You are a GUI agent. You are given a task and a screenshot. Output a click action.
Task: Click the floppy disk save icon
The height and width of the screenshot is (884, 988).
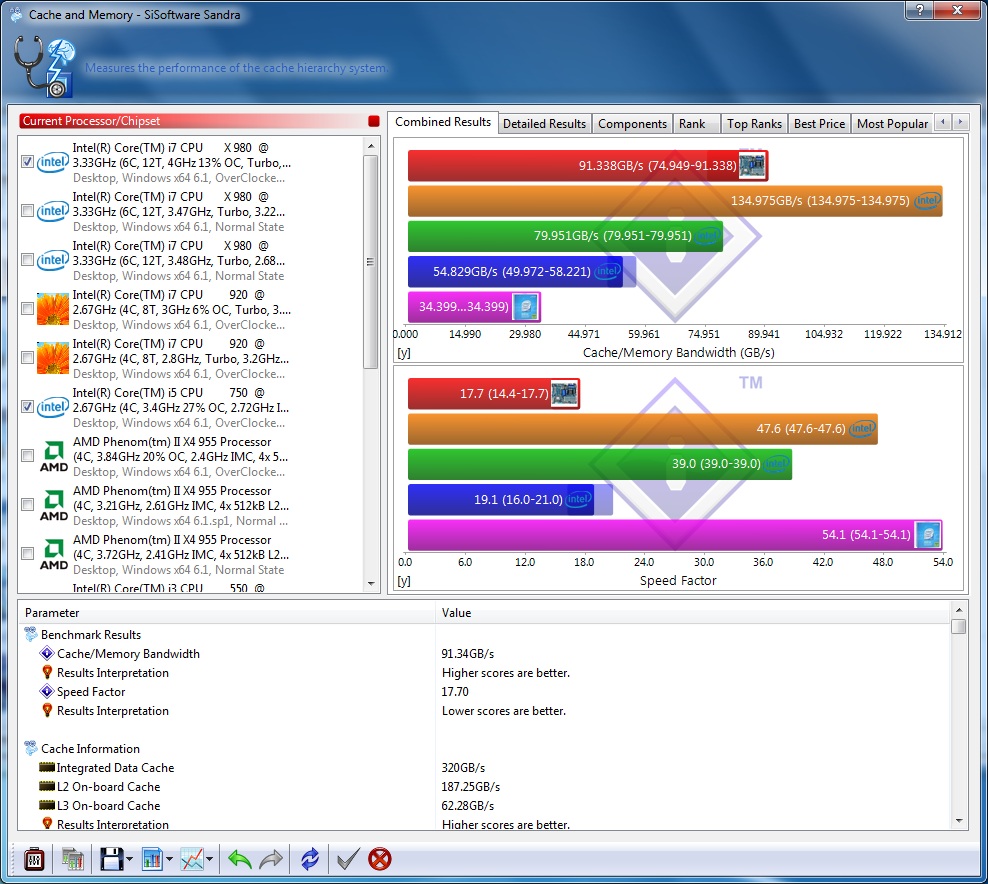tap(112, 859)
